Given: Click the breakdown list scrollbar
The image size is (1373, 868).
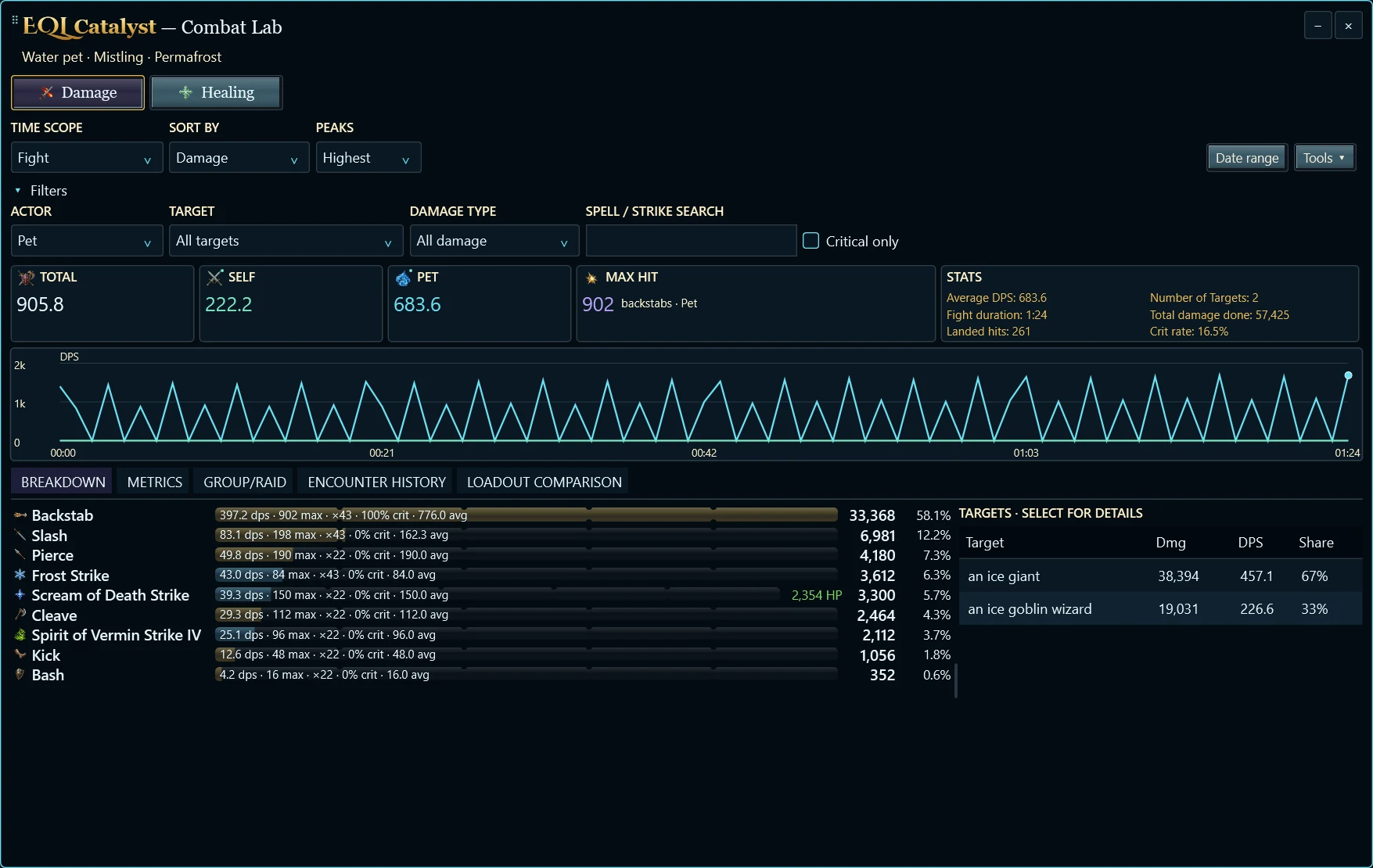Looking at the screenshot, I should (x=956, y=680).
